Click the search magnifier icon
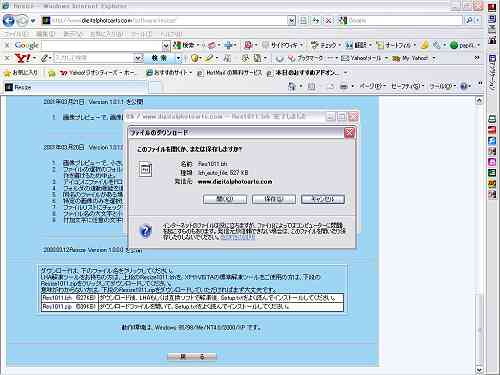The height and width of the screenshot is (375, 500). [469, 20]
